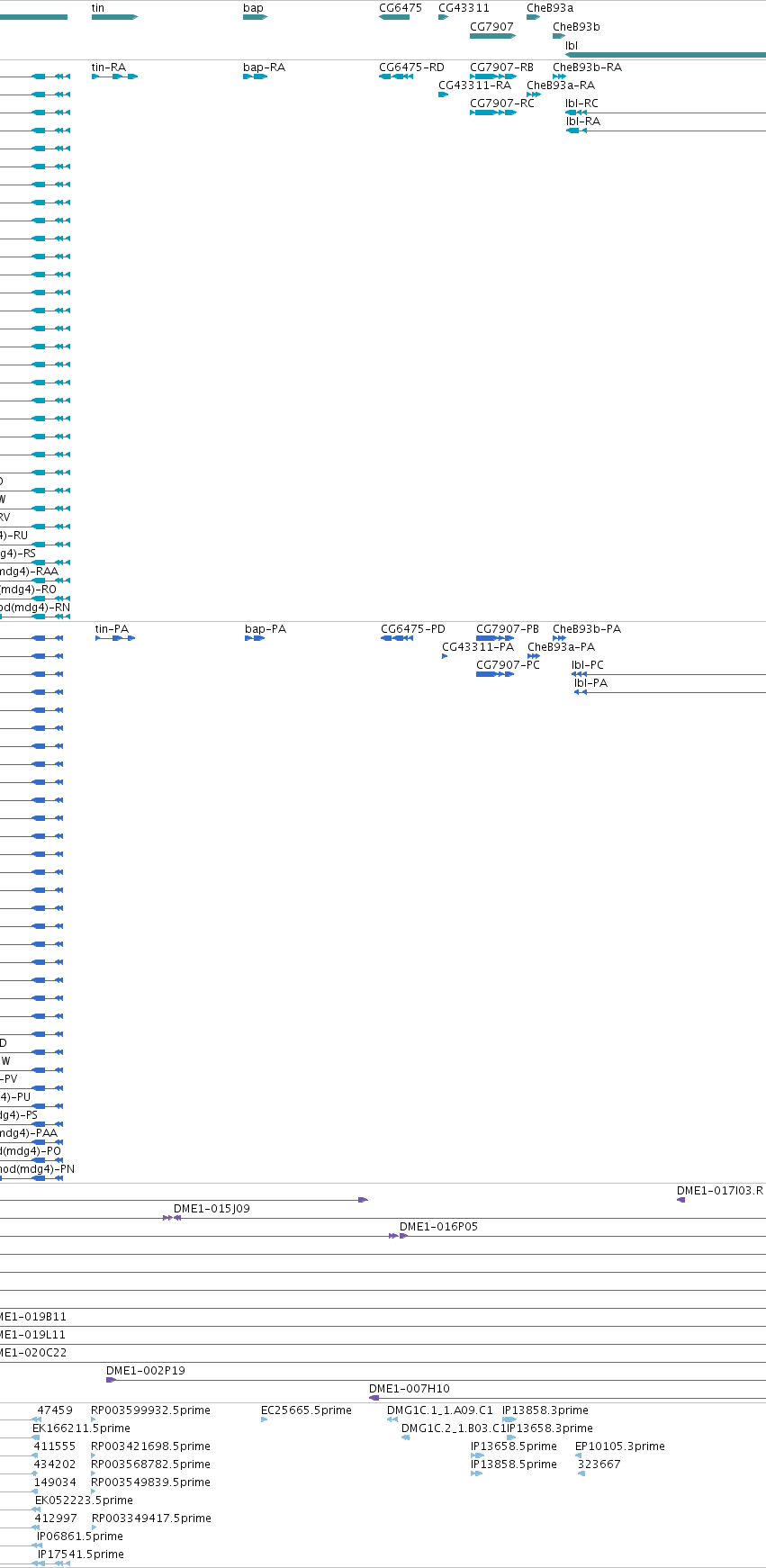Select the CG43311 gene label

click(464, 8)
